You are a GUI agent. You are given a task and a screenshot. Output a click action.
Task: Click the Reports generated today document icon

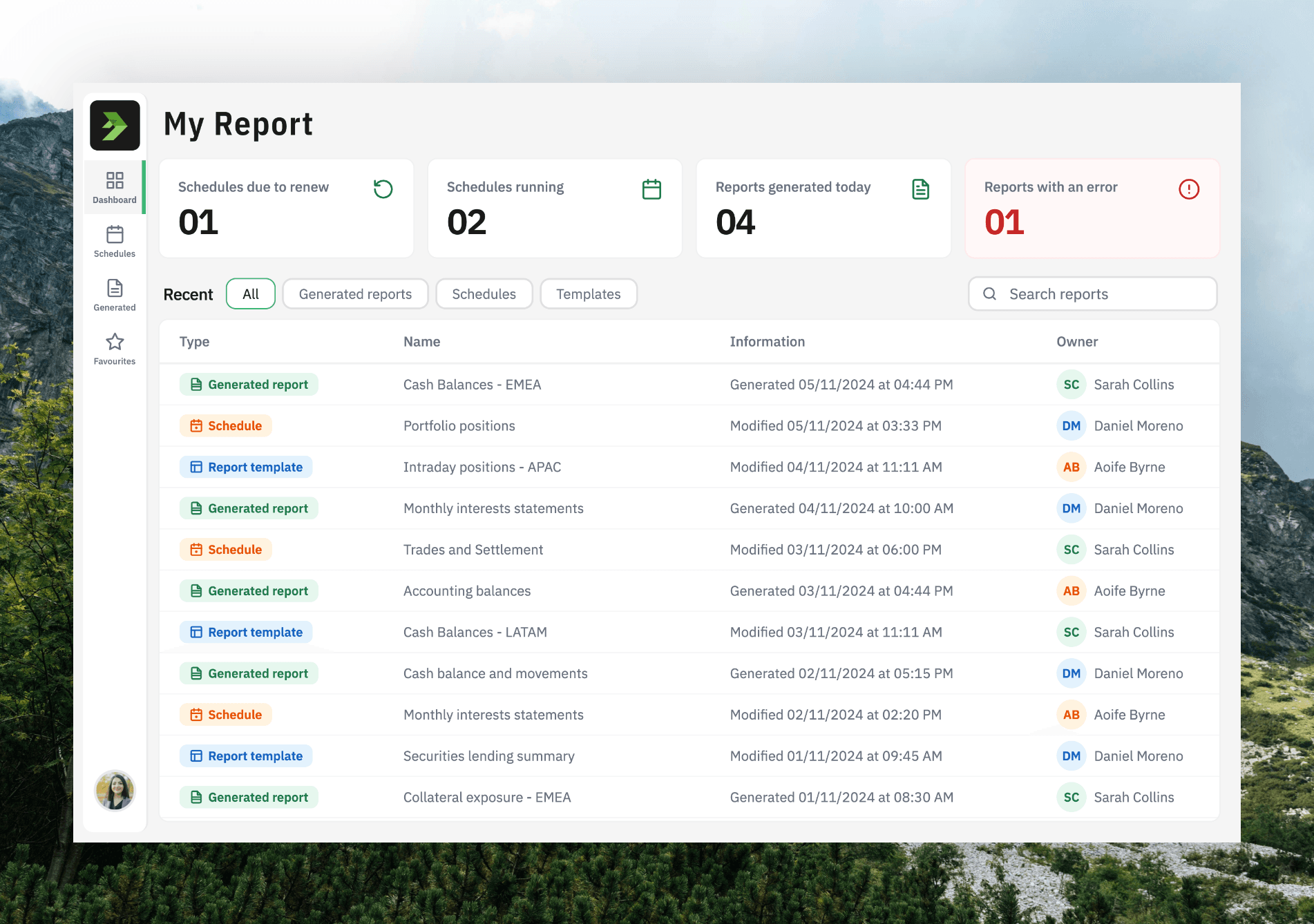tap(920, 189)
